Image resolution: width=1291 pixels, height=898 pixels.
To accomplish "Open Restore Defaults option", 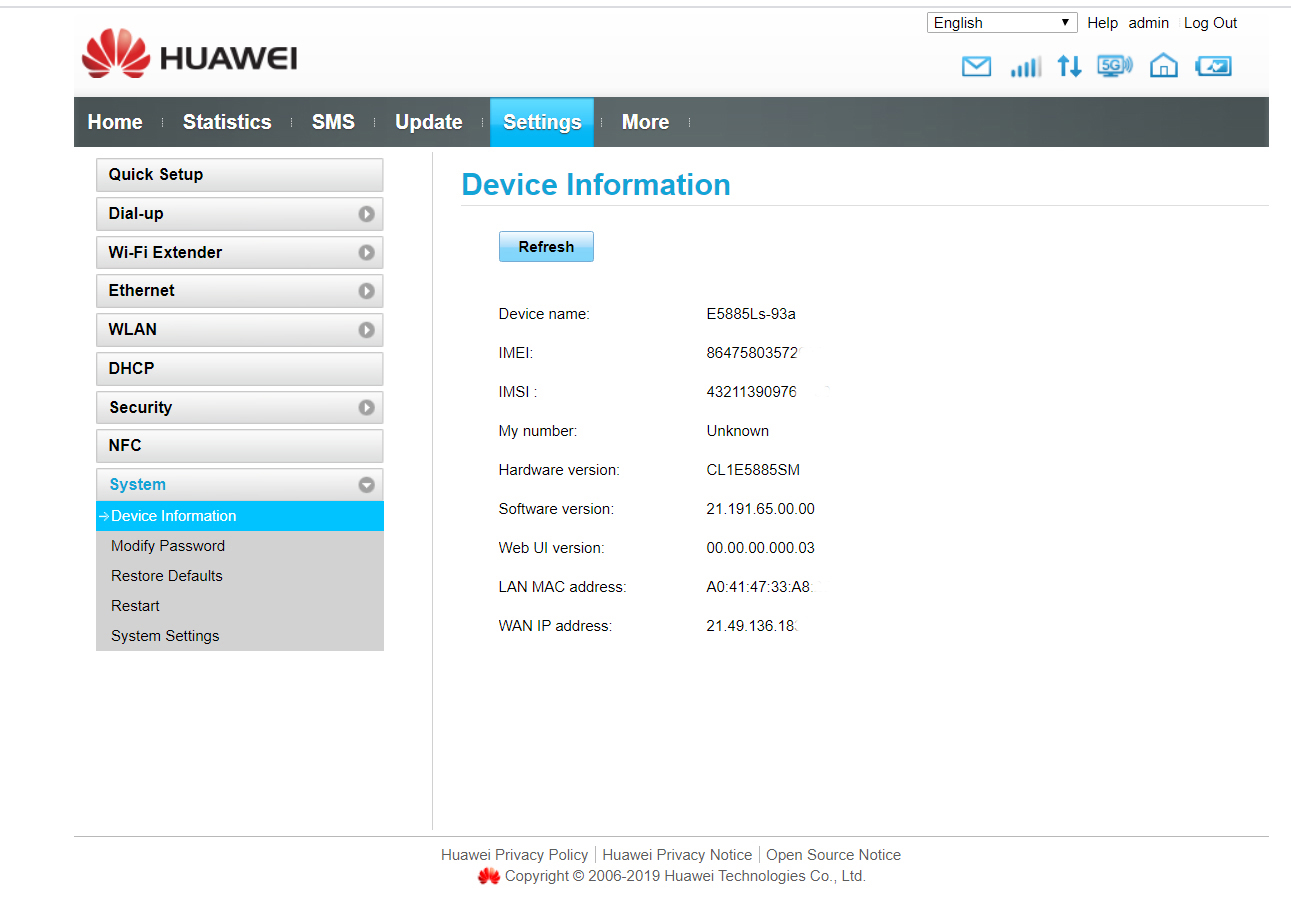I will coord(167,576).
